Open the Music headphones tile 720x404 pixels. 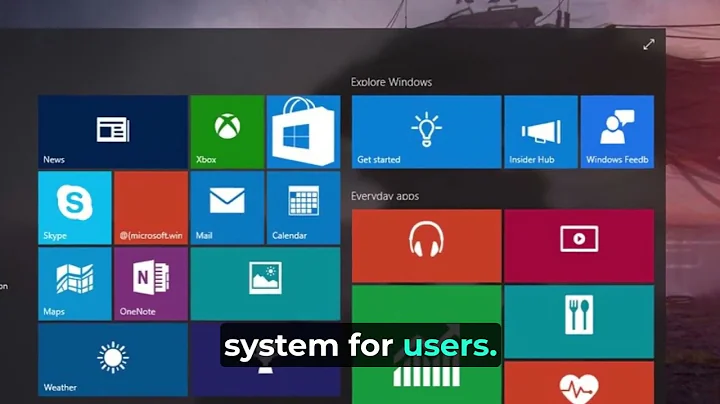click(x=427, y=246)
